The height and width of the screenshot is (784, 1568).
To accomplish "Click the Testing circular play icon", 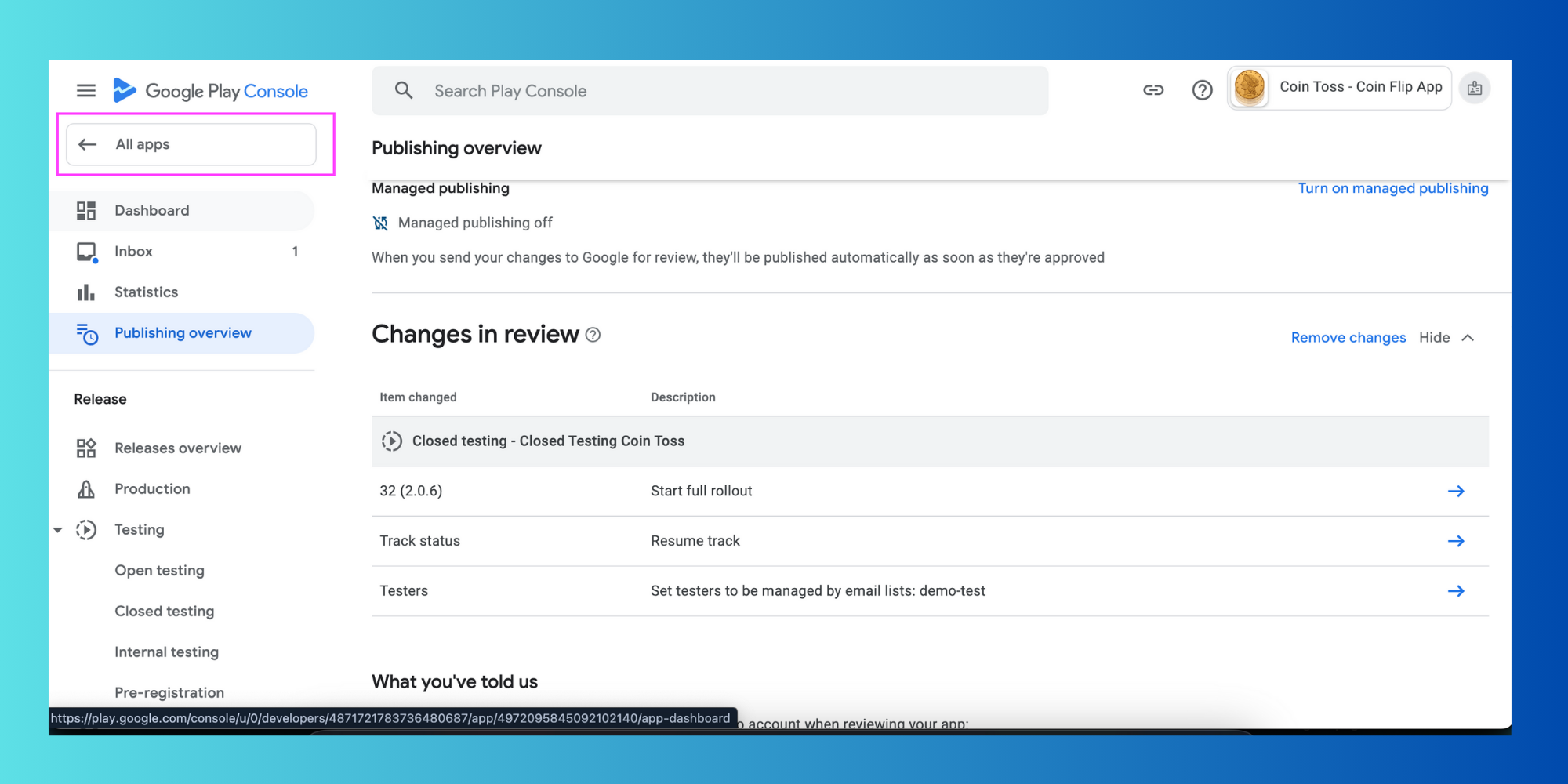I will (x=86, y=530).
